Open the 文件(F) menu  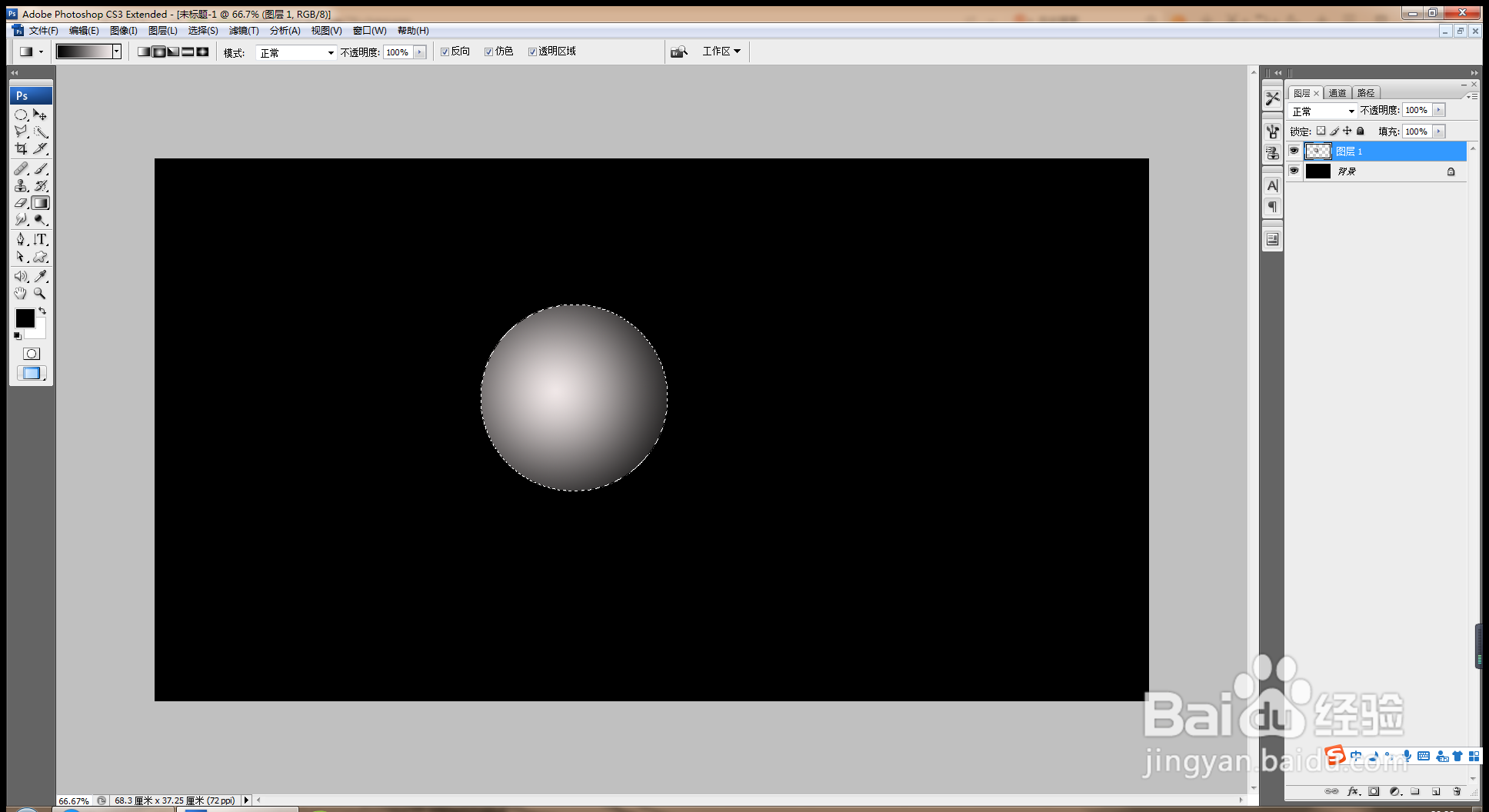[44, 31]
